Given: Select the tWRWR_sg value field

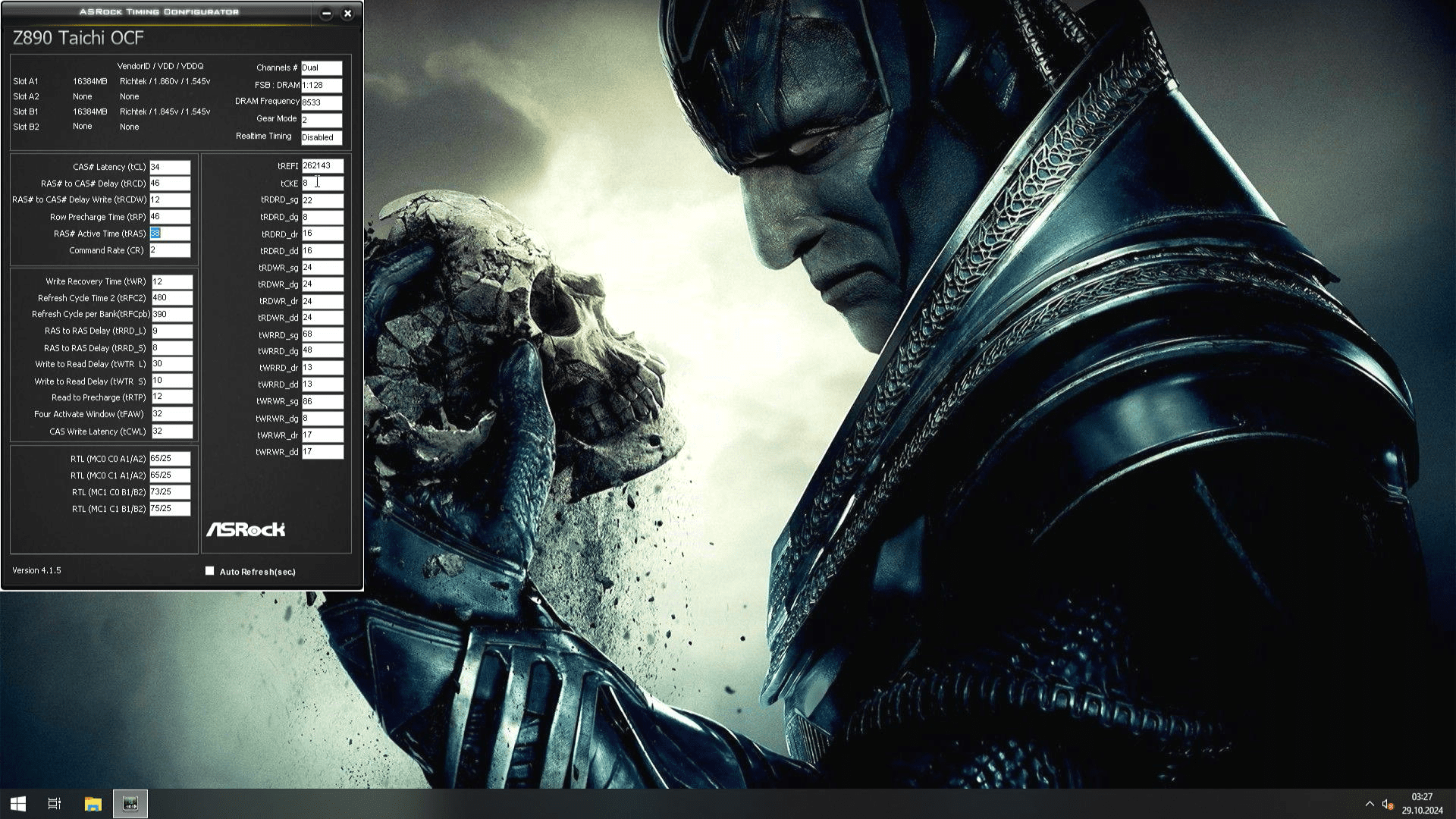Looking at the screenshot, I should coord(322,401).
